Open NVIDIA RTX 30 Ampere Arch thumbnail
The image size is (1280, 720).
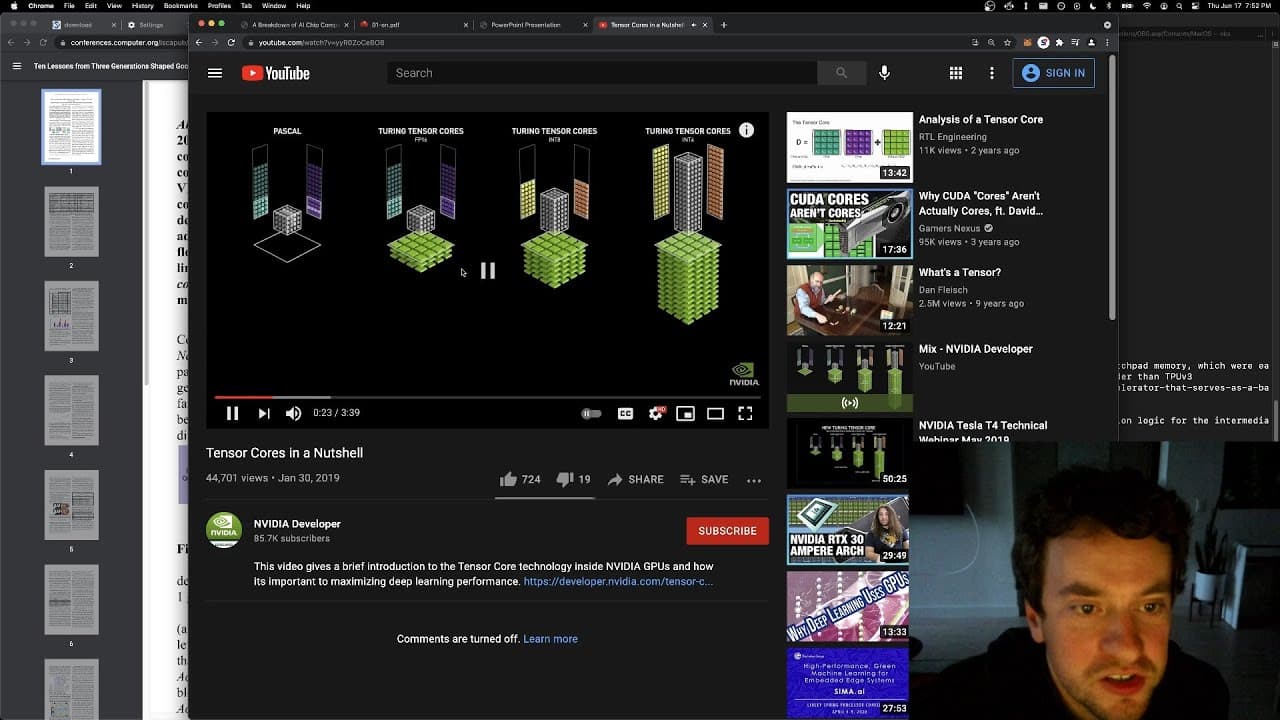tap(849, 530)
